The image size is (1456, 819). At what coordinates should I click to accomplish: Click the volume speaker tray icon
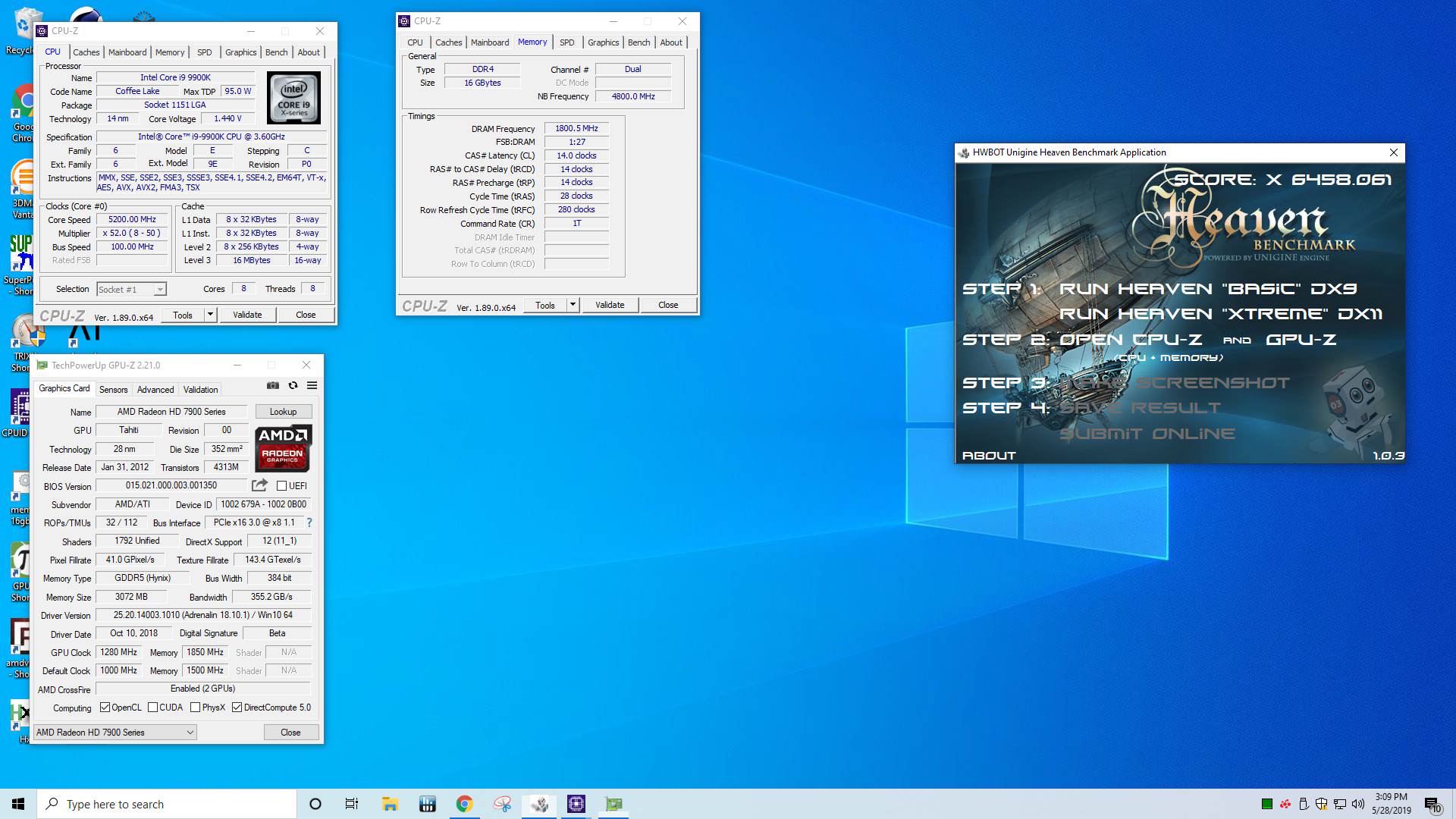[1358, 804]
